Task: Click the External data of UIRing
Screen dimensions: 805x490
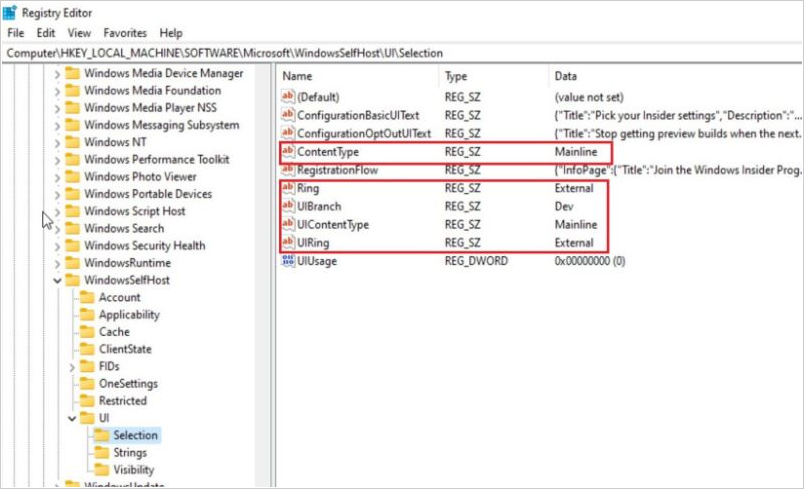Action: pos(573,243)
